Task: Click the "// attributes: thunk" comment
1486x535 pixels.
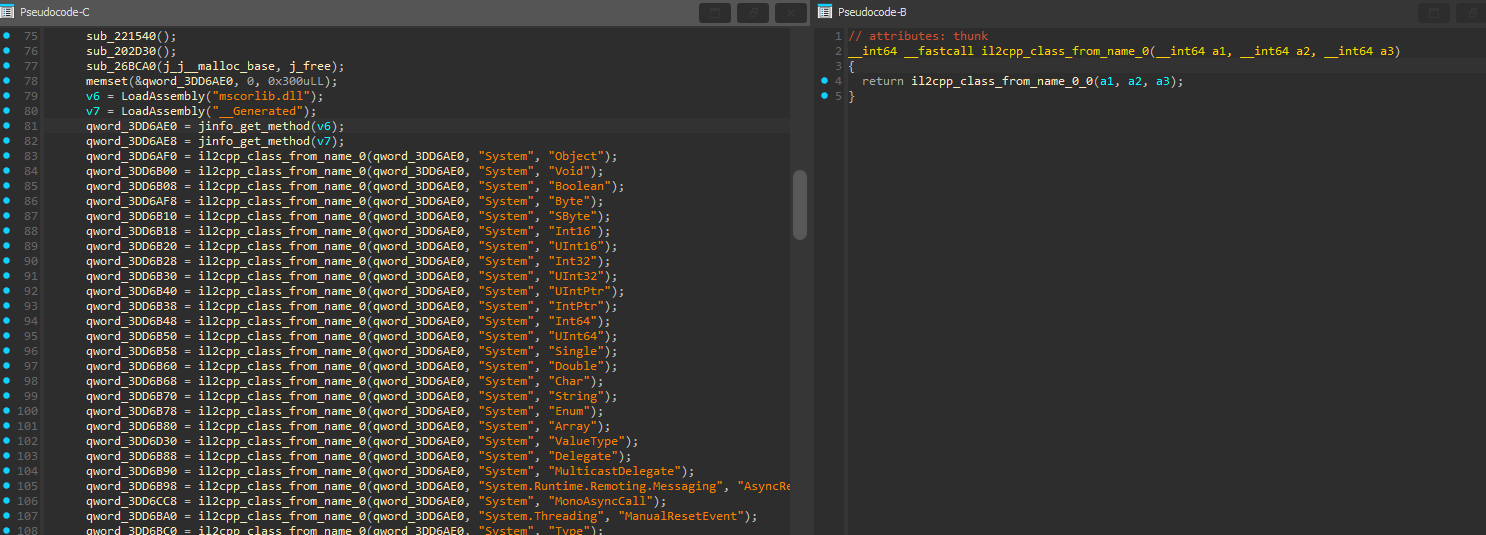Action: click(917, 36)
